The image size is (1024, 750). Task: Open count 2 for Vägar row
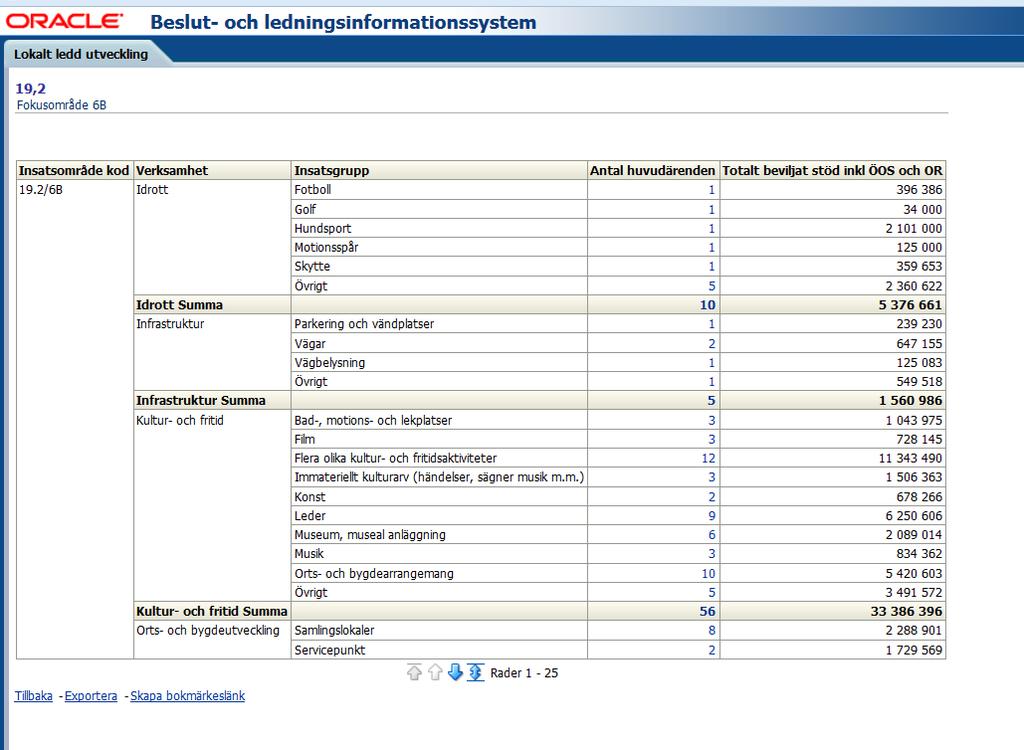tap(712, 343)
